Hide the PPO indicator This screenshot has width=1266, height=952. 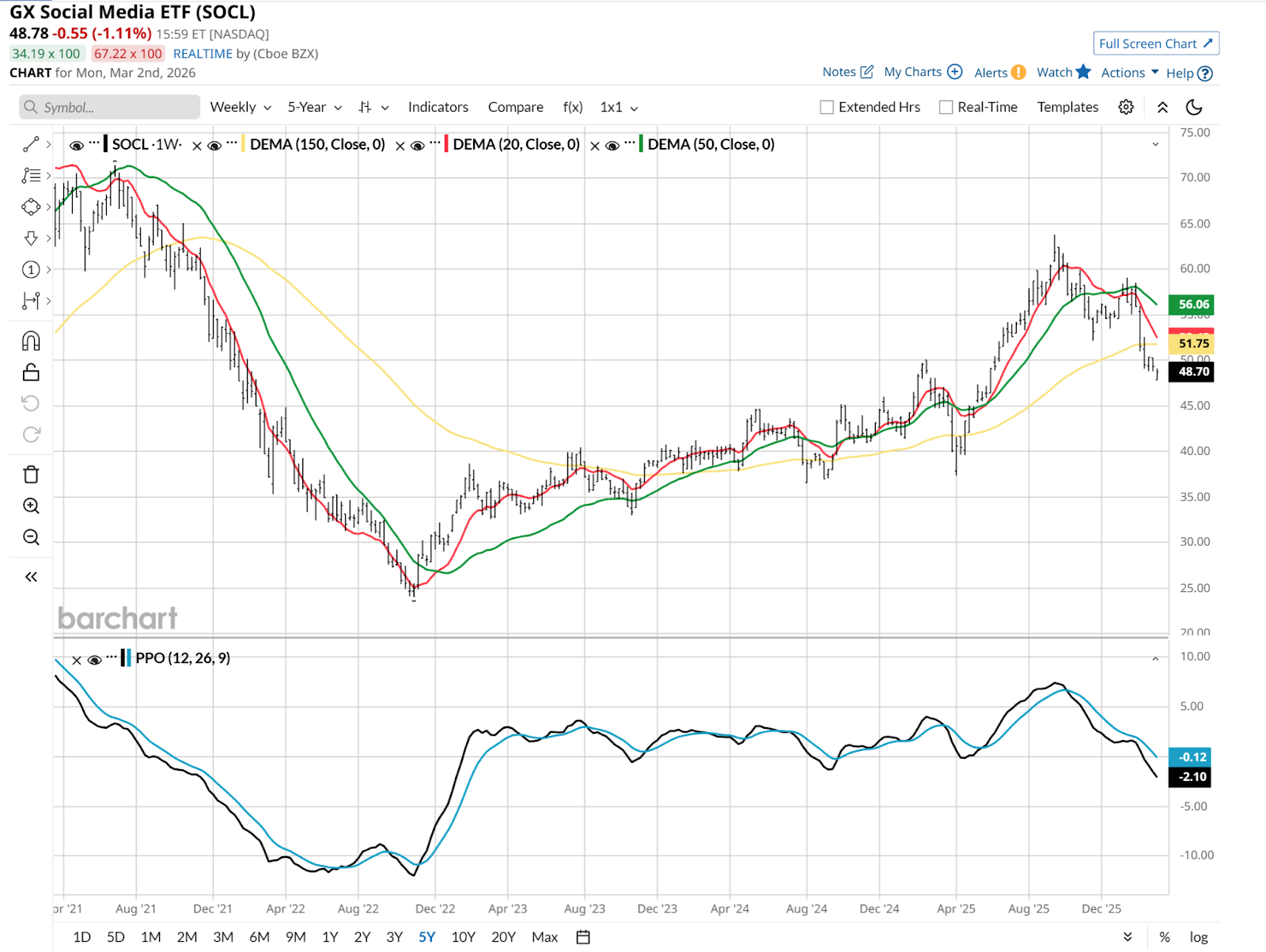click(x=94, y=660)
